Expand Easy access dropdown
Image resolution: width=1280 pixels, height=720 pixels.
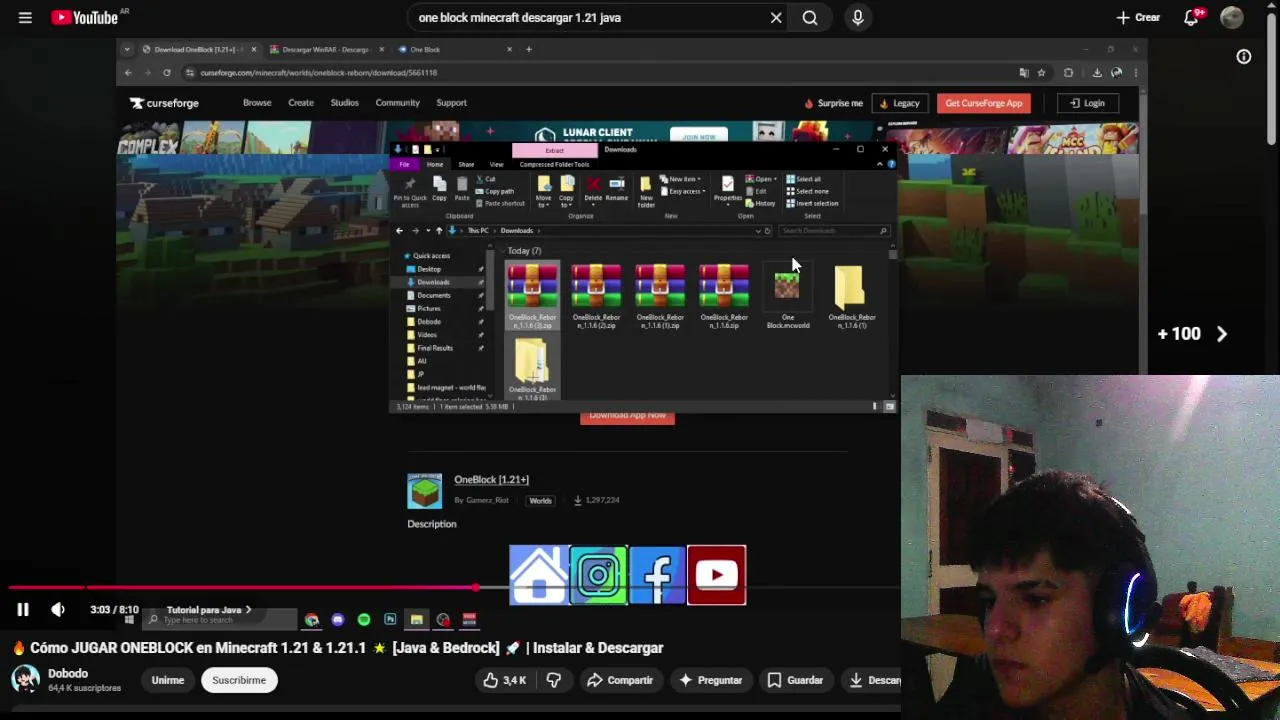pyautogui.click(x=685, y=191)
